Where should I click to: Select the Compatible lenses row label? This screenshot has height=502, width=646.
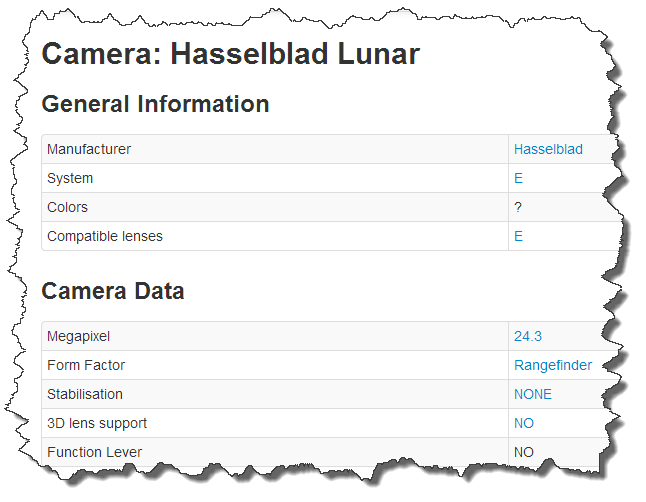(x=105, y=236)
